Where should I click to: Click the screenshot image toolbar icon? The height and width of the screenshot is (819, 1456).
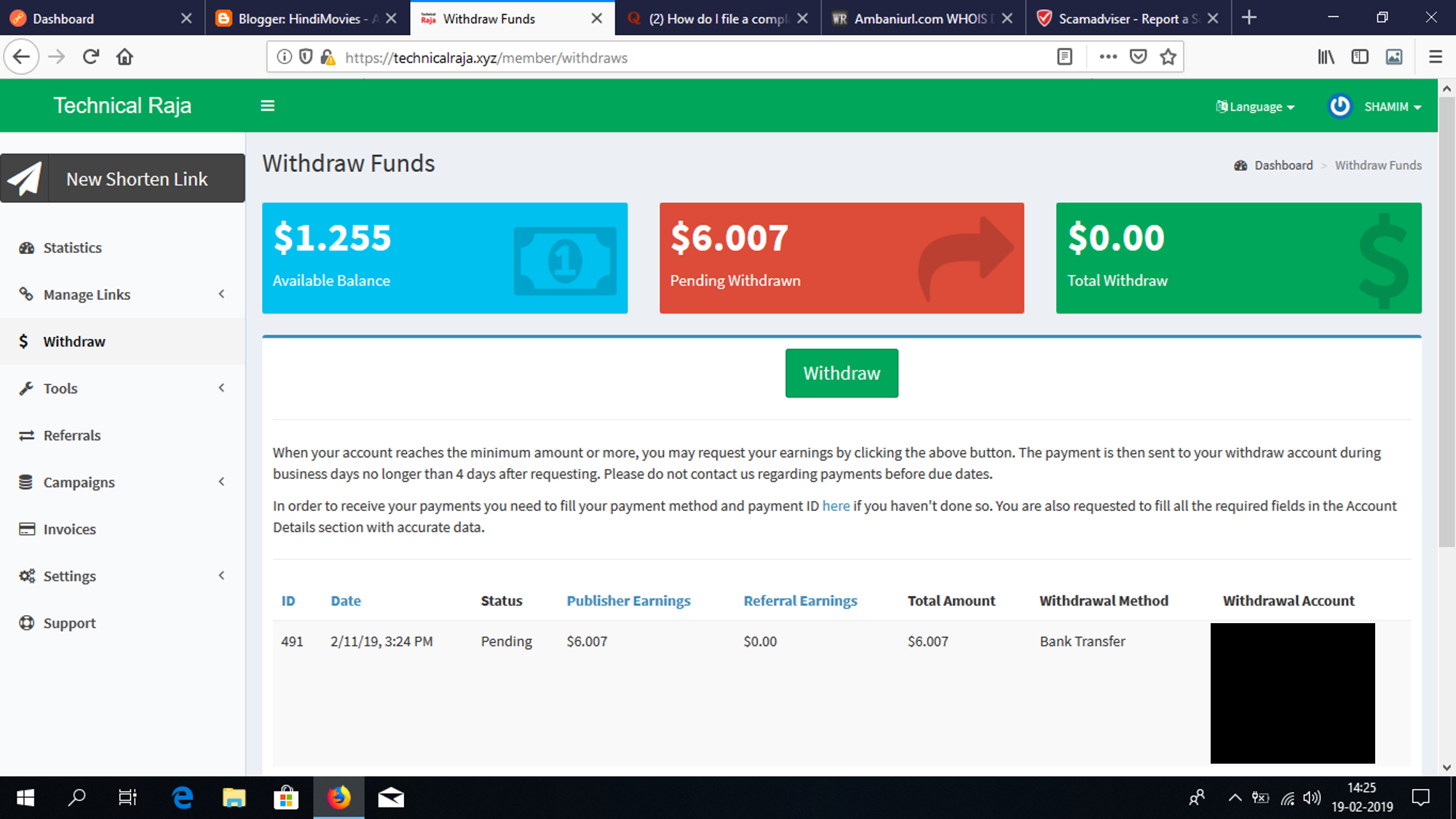coord(1394,57)
